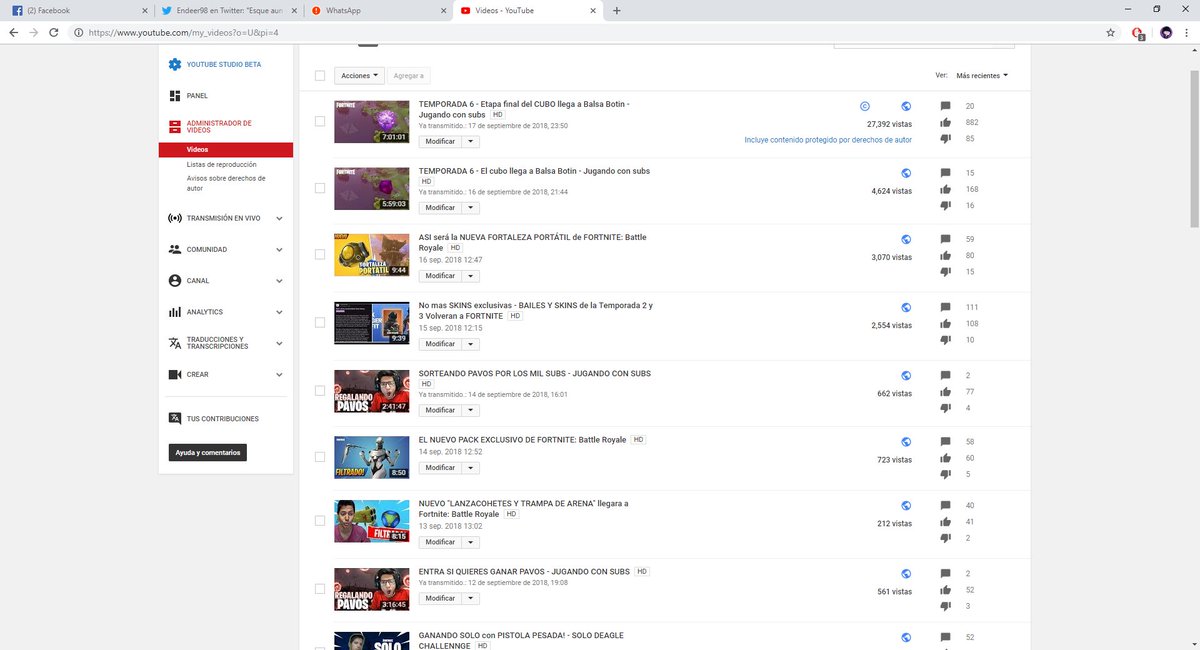Screen dimensions: 1200x650
Task: Open Modificar arrow for NUEVA FORTALEZA PORTÁTIL video
Action: (x=470, y=275)
